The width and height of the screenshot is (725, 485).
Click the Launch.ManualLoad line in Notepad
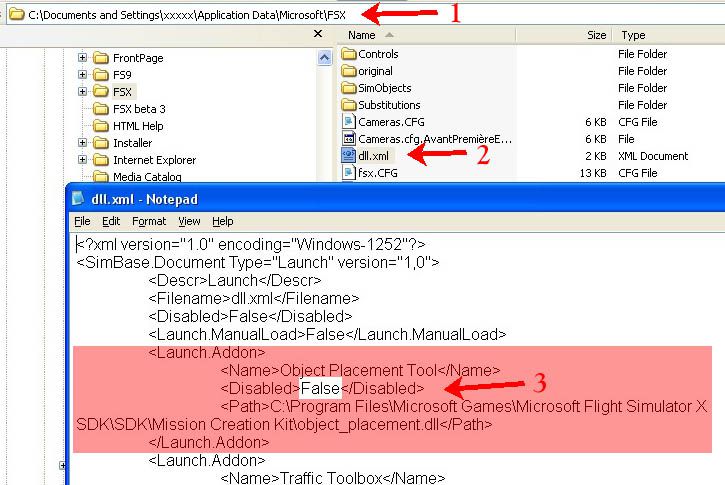[x=327, y=334]
